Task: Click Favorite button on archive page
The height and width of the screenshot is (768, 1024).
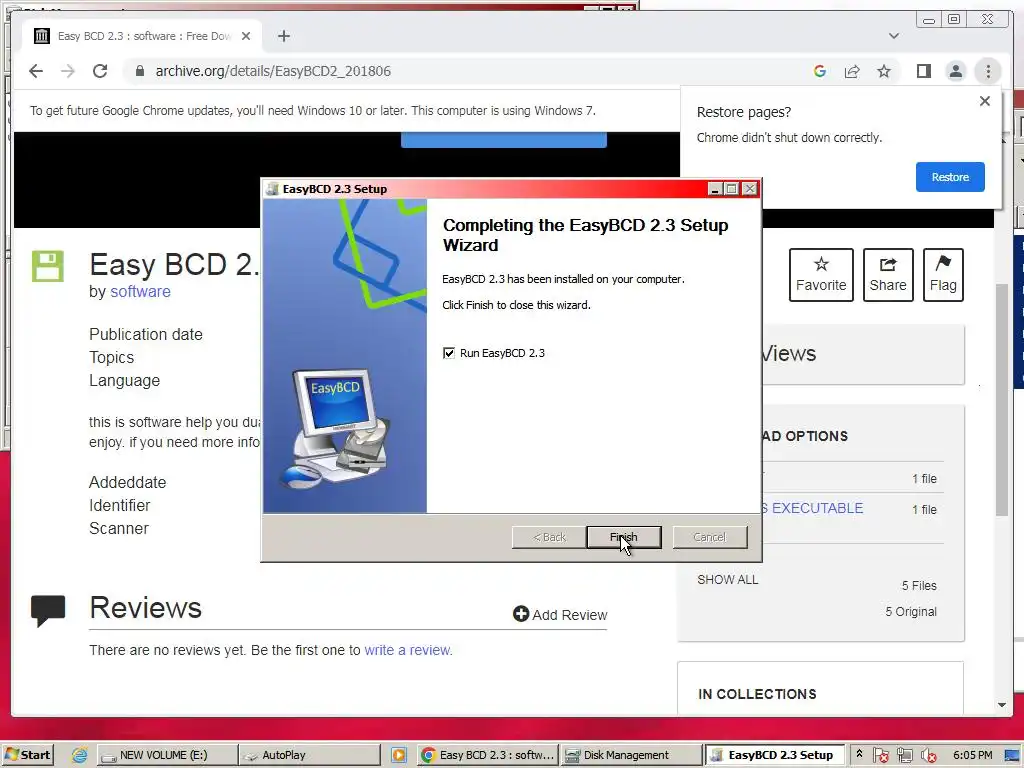Action: pos(821,275)
